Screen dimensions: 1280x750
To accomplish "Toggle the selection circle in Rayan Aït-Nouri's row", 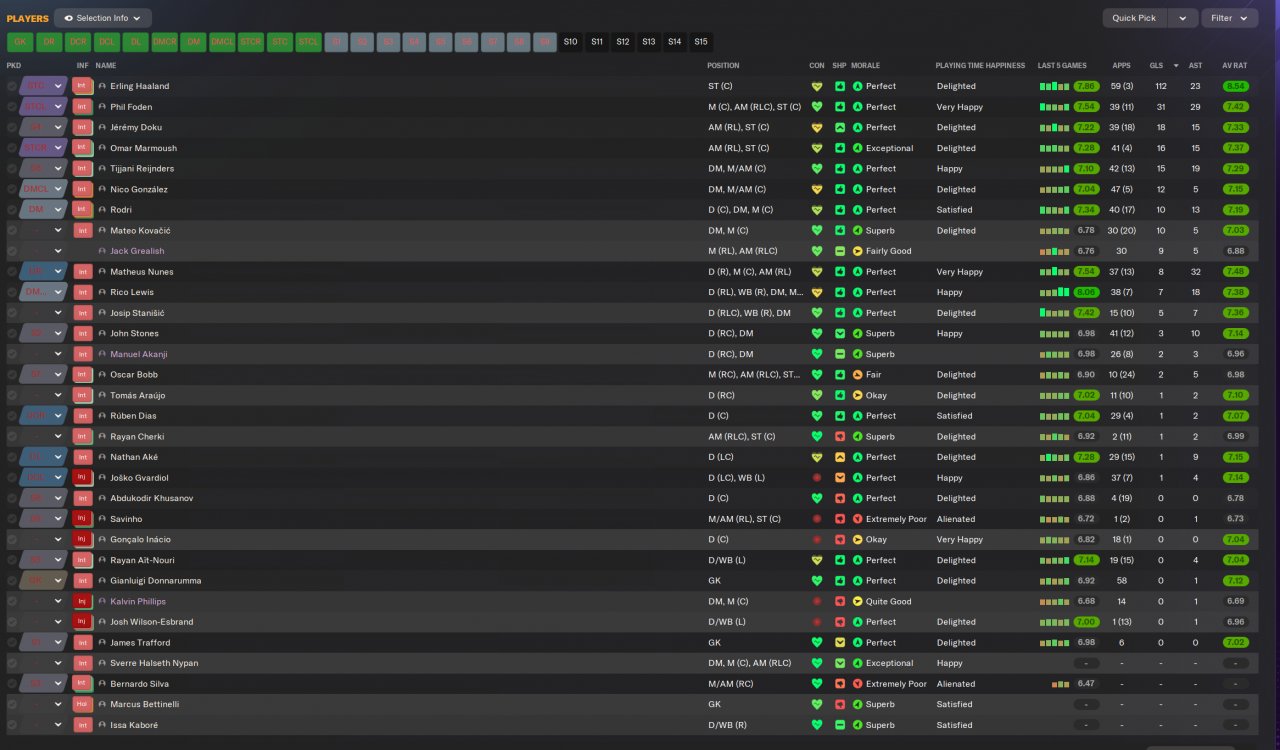I will (12, 560).
